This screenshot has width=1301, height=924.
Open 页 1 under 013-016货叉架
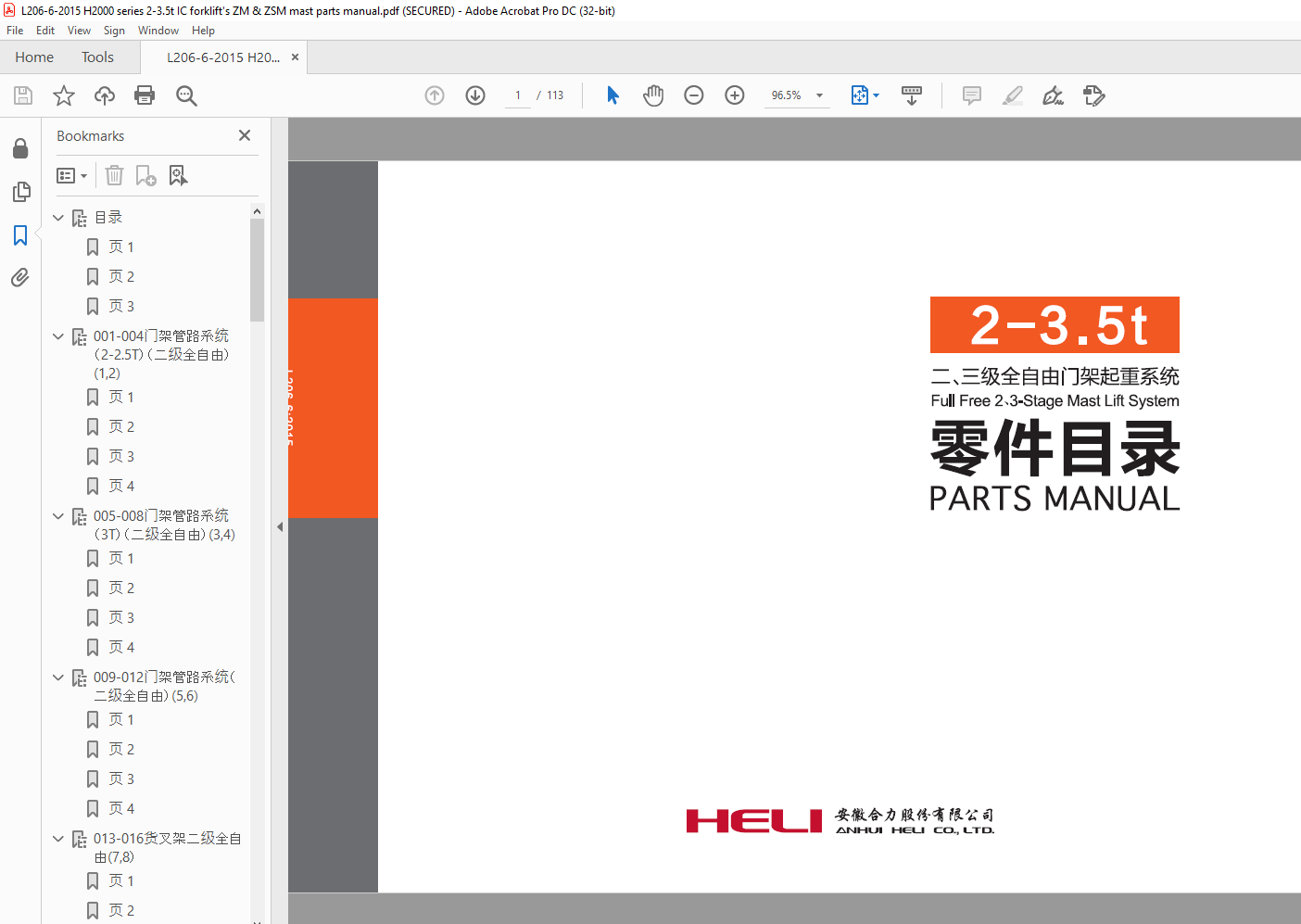click(121, 881)
